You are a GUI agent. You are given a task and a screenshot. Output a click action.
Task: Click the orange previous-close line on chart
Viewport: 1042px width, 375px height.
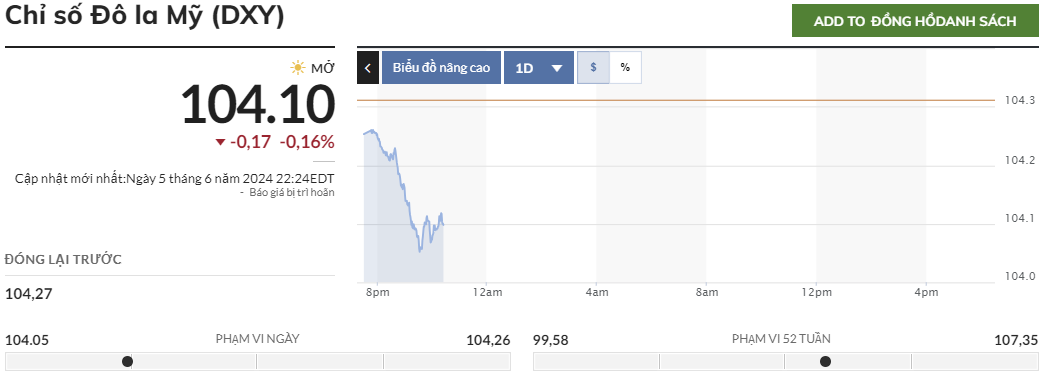pos(676,100)
